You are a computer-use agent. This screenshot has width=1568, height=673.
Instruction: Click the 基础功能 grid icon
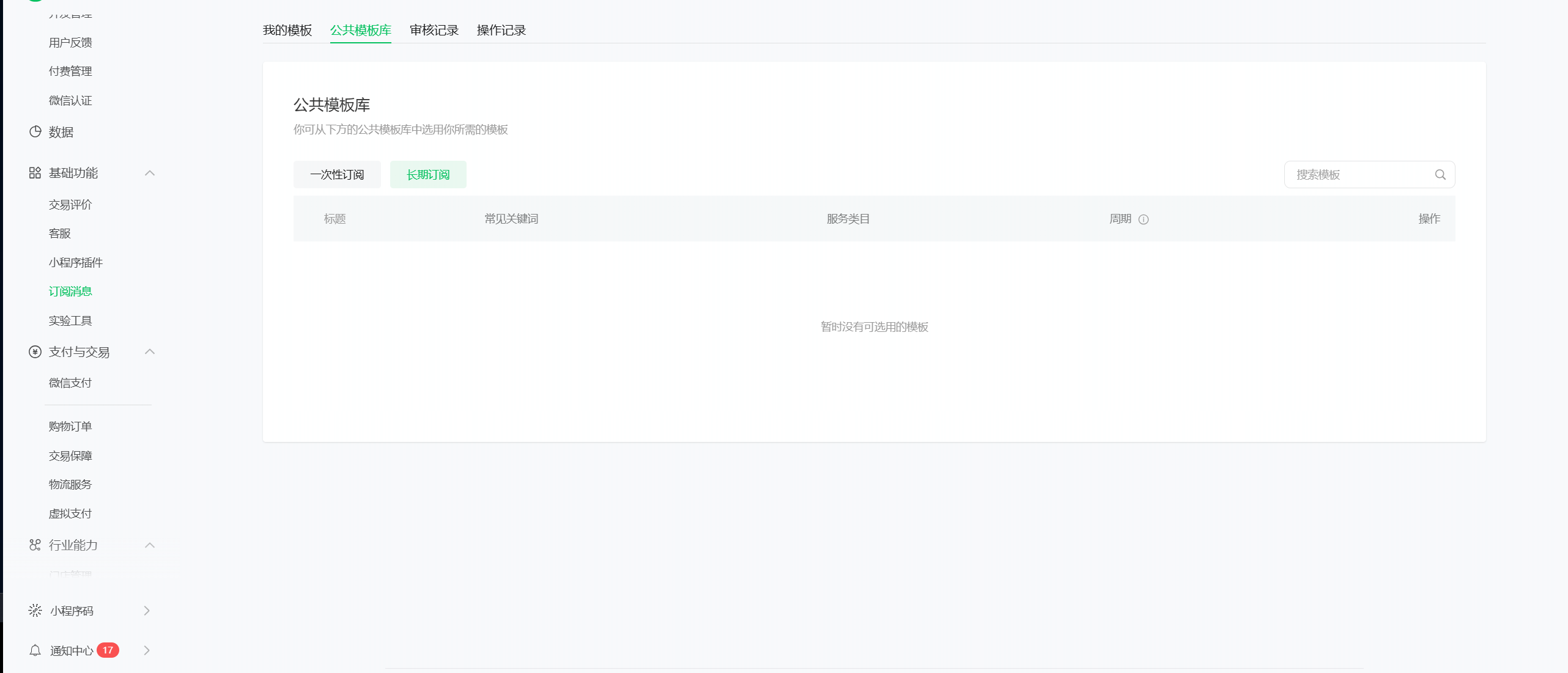35,173
